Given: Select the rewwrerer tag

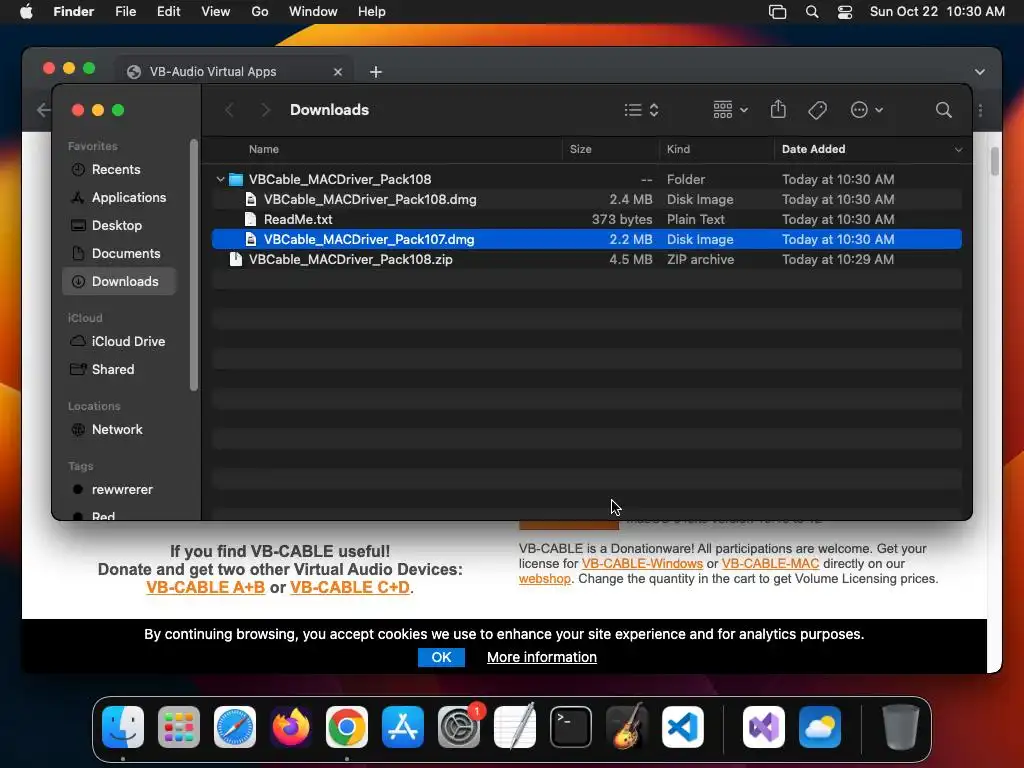Looking at the screenshot, I should [118, 490].
